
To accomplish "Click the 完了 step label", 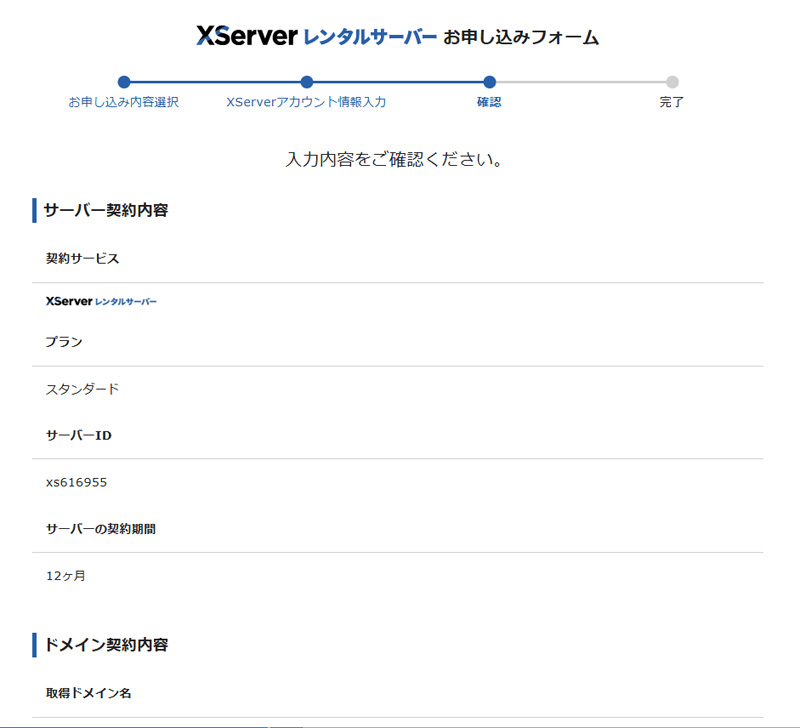I will point(672,101).
